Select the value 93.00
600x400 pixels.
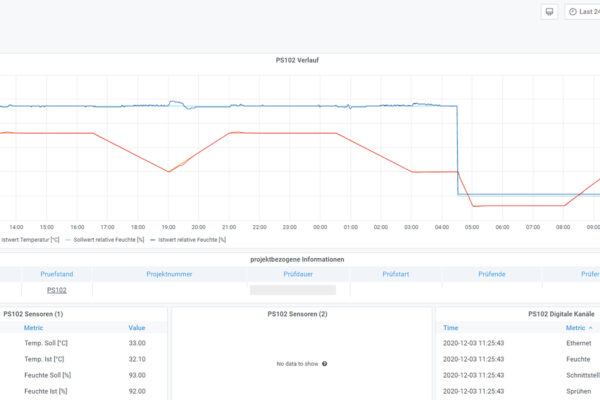(x=137, y=375)
